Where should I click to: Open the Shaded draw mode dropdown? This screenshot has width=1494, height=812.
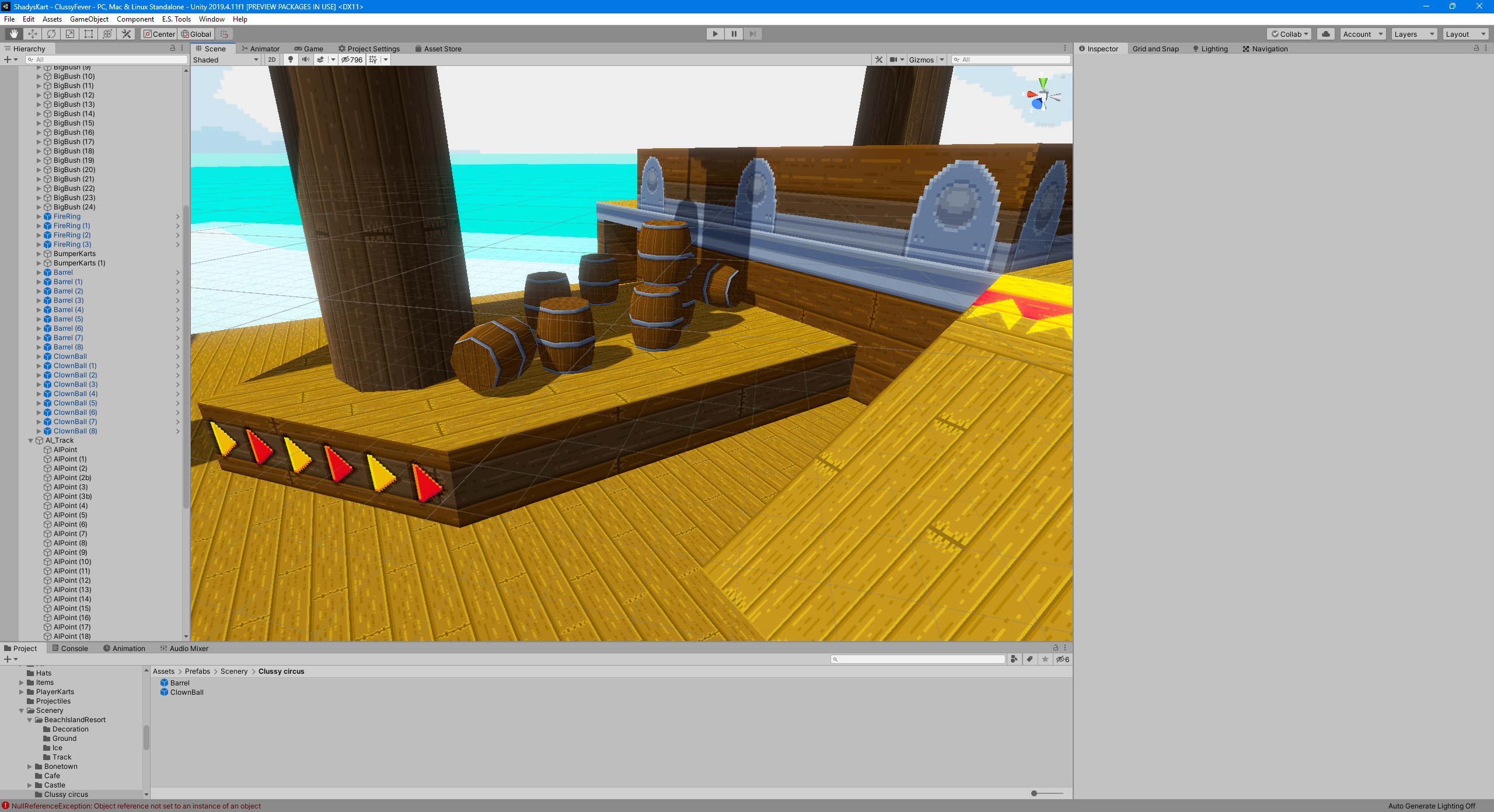(x=226, y=60)
